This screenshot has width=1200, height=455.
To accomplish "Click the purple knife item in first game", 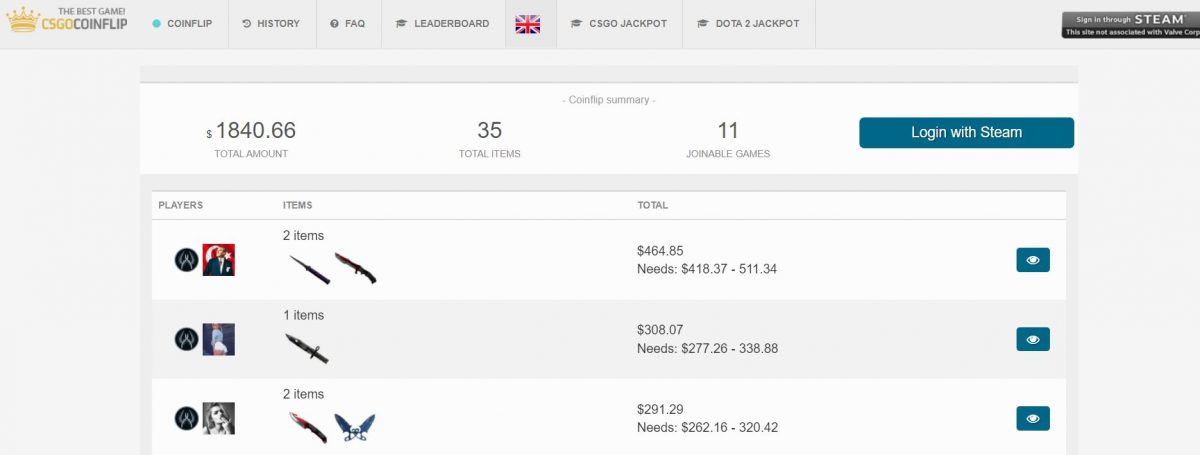I will click(x=308, y=268).
